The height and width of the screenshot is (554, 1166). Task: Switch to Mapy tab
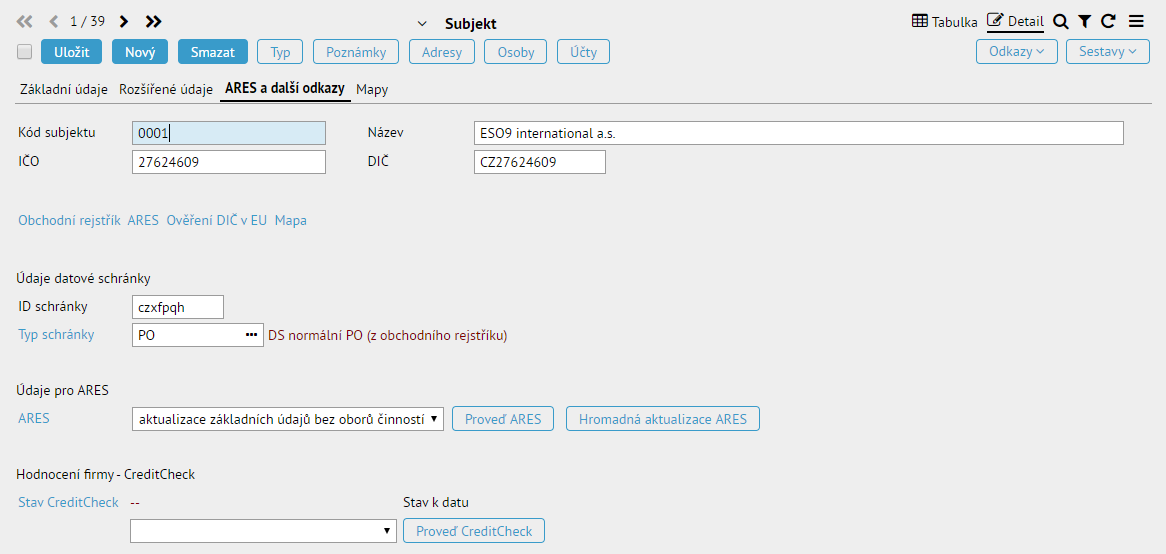coord(373,89)
